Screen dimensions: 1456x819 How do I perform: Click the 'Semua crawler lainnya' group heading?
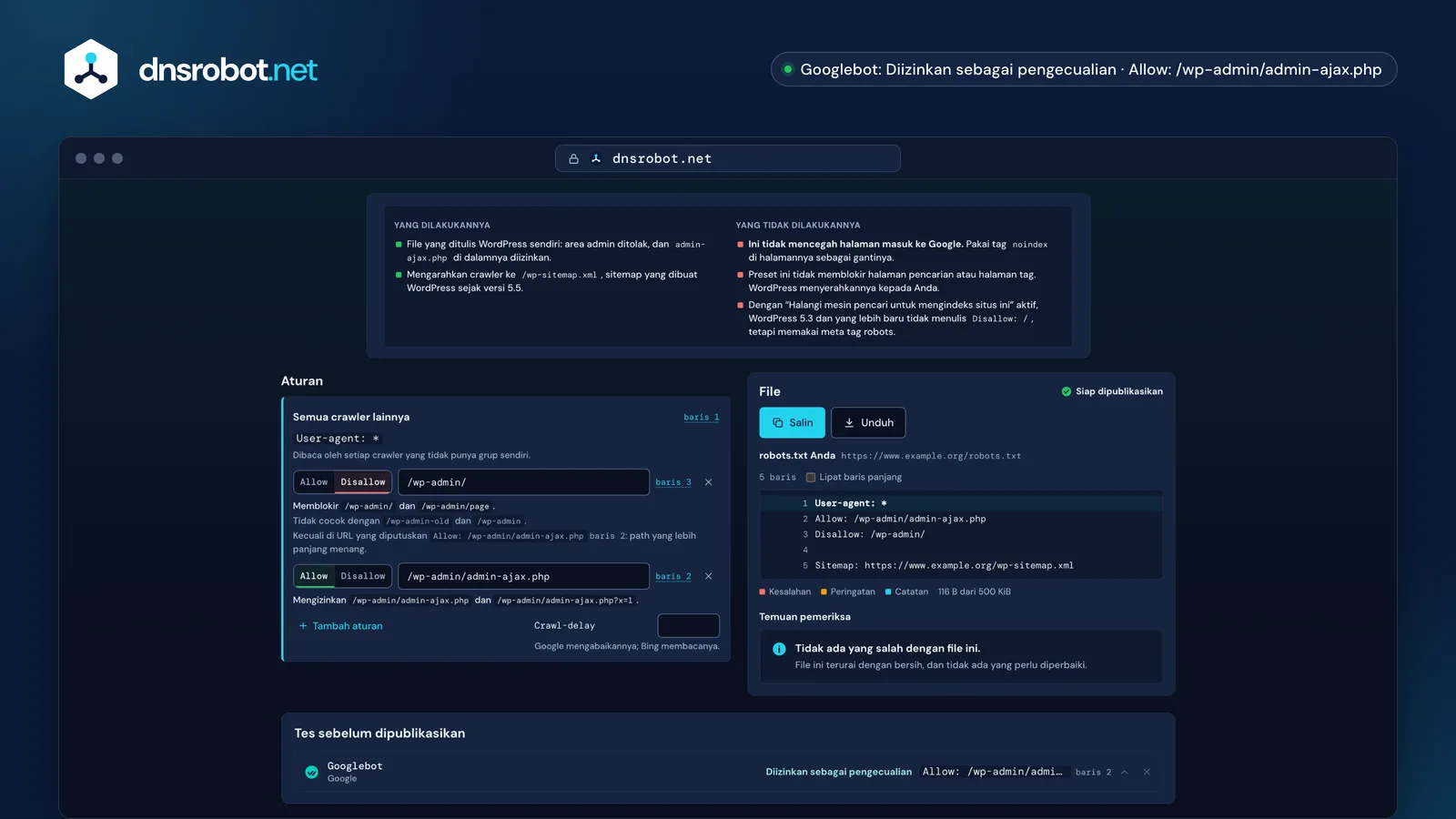(351, 417)
